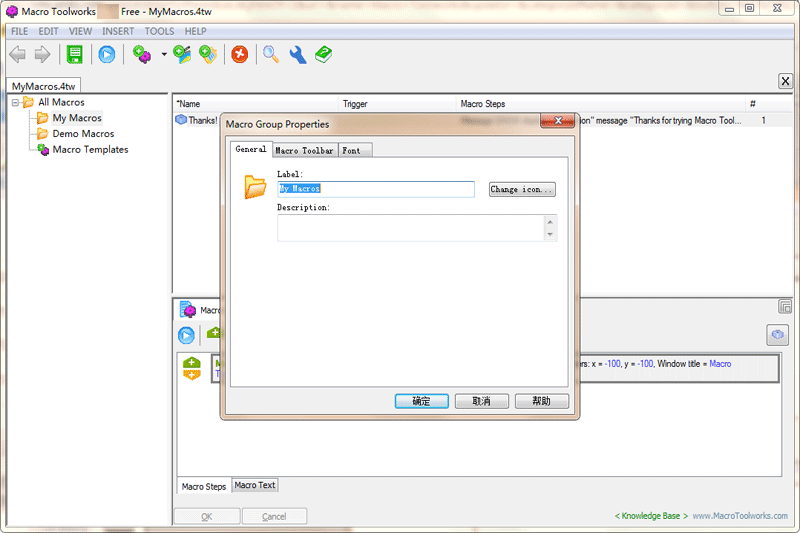Image resolution: width=800 pixels, height=533 pixels.
Task: Open the Knowledge Base link
Action: click(651, 516)
